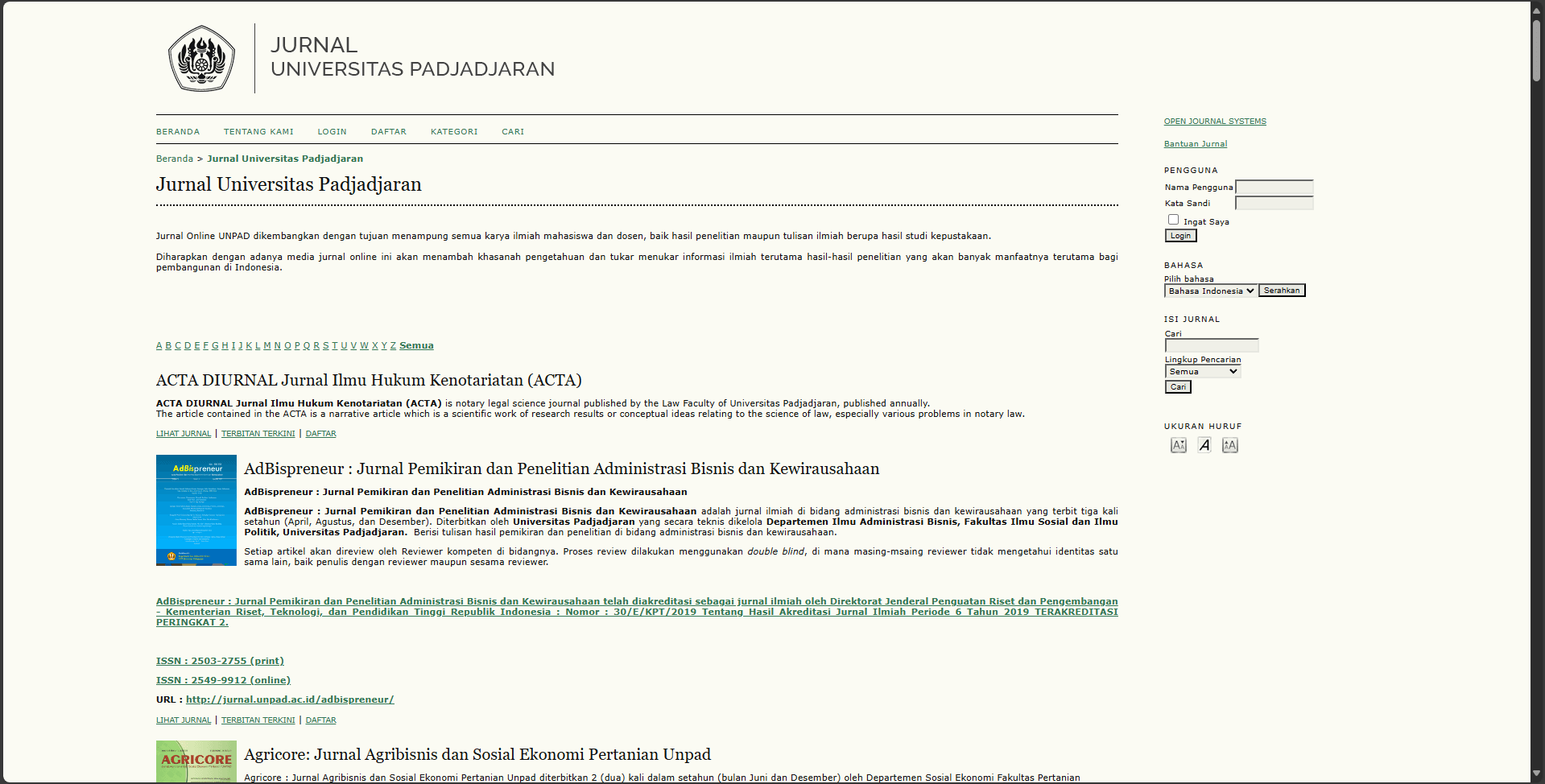Open the CARI menu item
The height and width of the screenshot is (784, 1545).
point(513,131)
